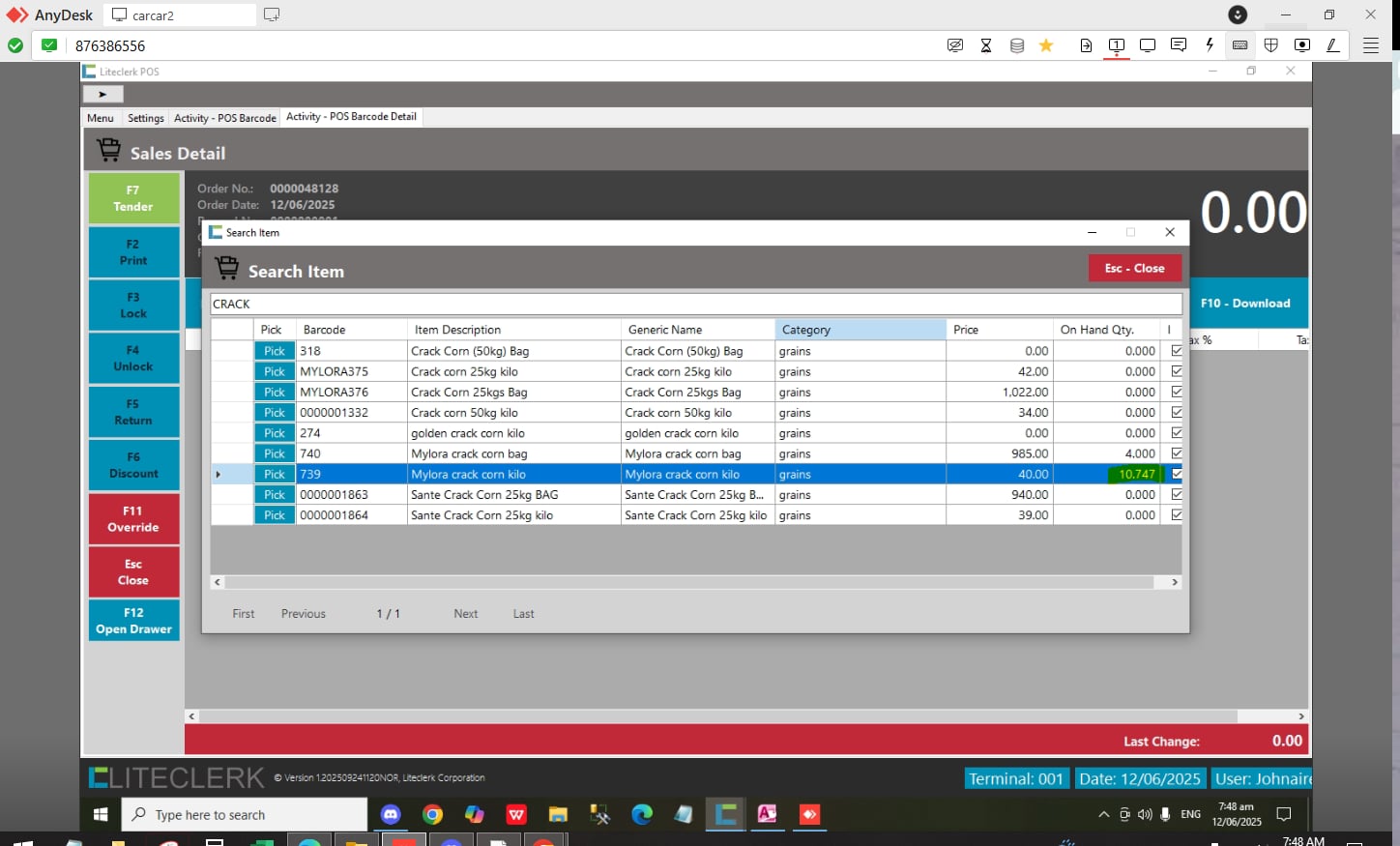Open the AnyDesk hamburger main menu
This screenshot has height=846, width=1400.
(x=1371, y=45)
